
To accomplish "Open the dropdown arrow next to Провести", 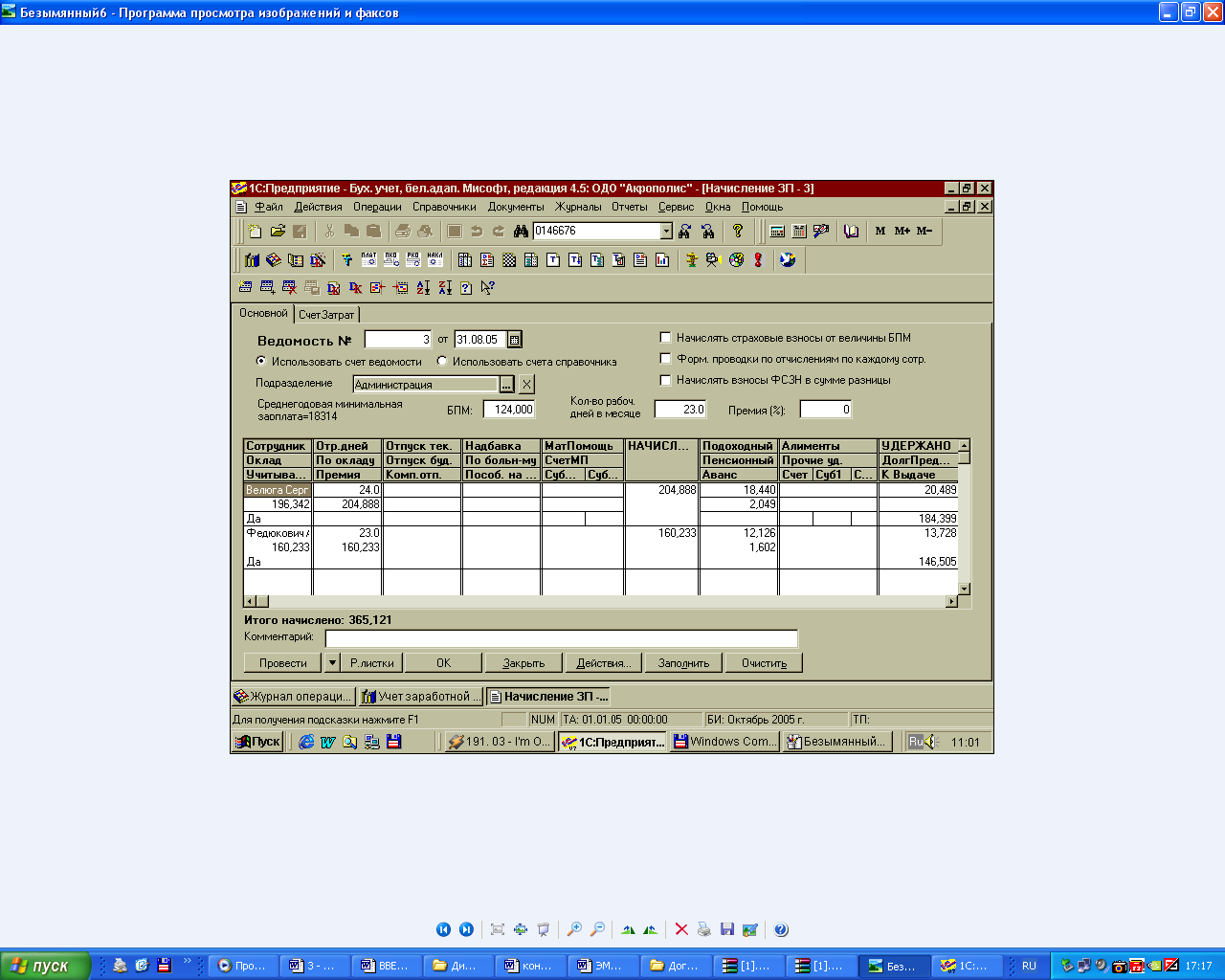I will click(332, 662).
